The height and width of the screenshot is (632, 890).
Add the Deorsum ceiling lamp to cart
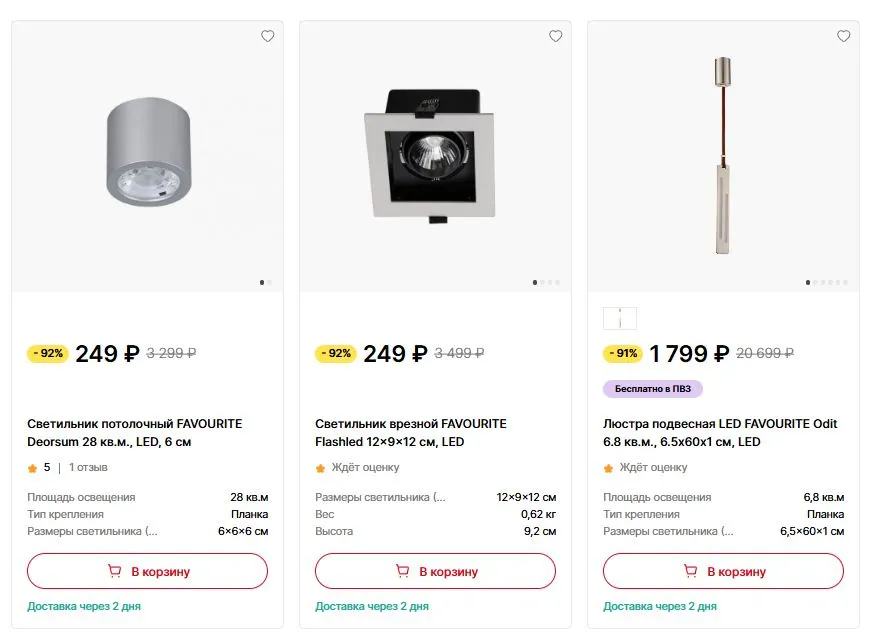point(148,571)
